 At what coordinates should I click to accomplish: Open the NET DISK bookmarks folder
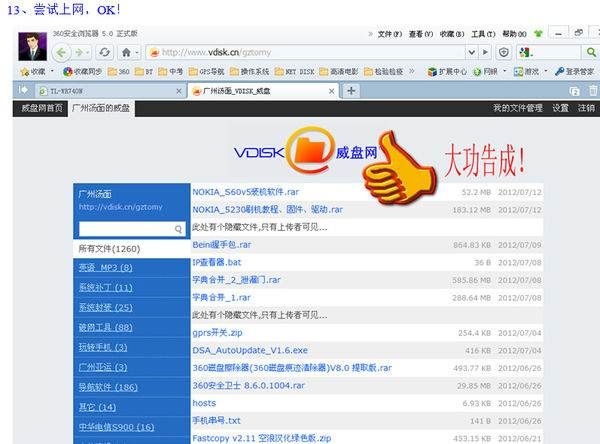pos(295,72)
